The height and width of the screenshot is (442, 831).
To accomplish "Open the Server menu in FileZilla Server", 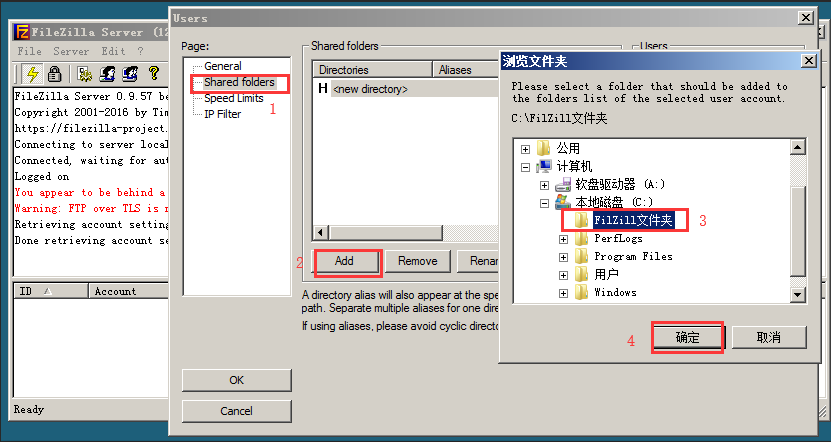I will pos(71,51).
